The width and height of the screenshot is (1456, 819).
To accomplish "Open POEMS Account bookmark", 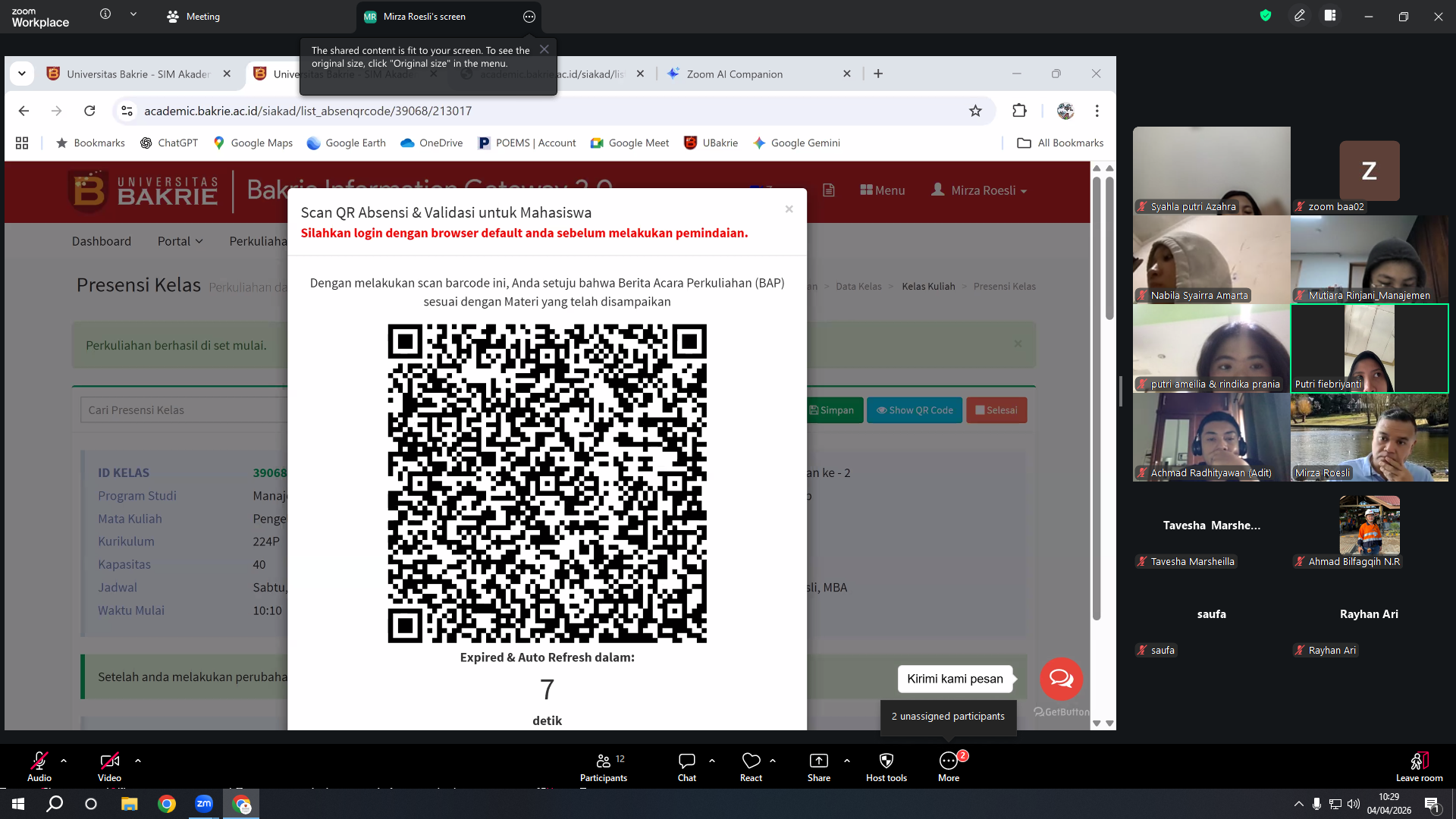I will [527, 143].
